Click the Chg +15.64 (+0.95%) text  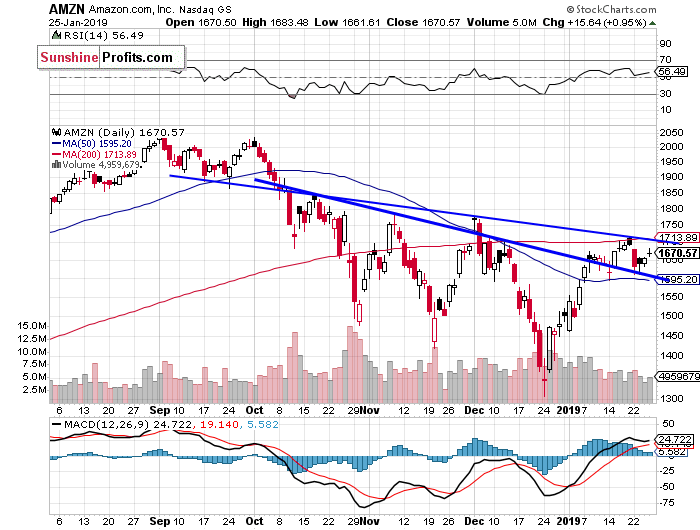pos(594,22)
